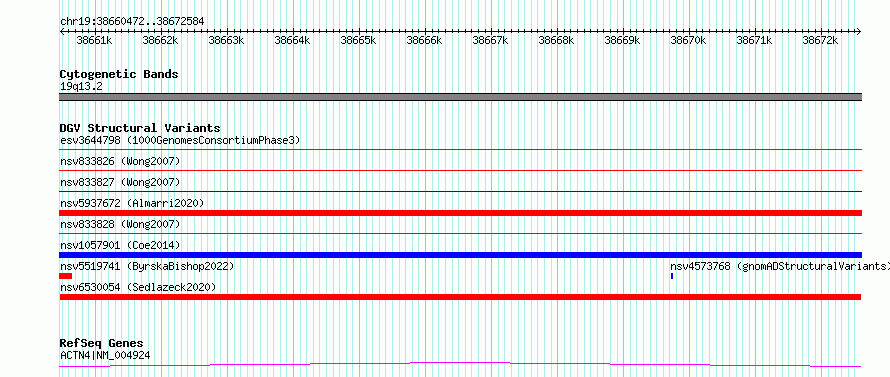Click the 38665k ruler tick label
Image resolution: width=890 pixels, height=377 pixels.
[358, 40]
